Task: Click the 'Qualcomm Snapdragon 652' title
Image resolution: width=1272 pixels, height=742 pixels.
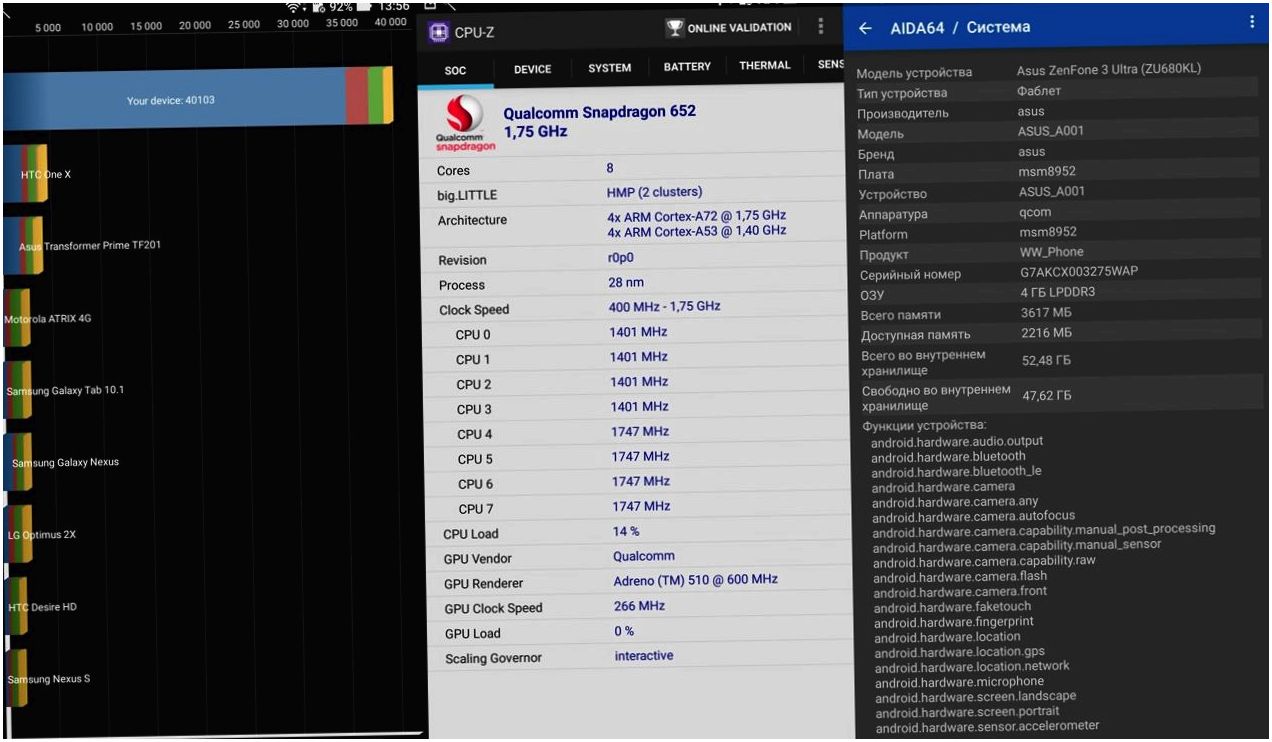Action: point(599,112)
